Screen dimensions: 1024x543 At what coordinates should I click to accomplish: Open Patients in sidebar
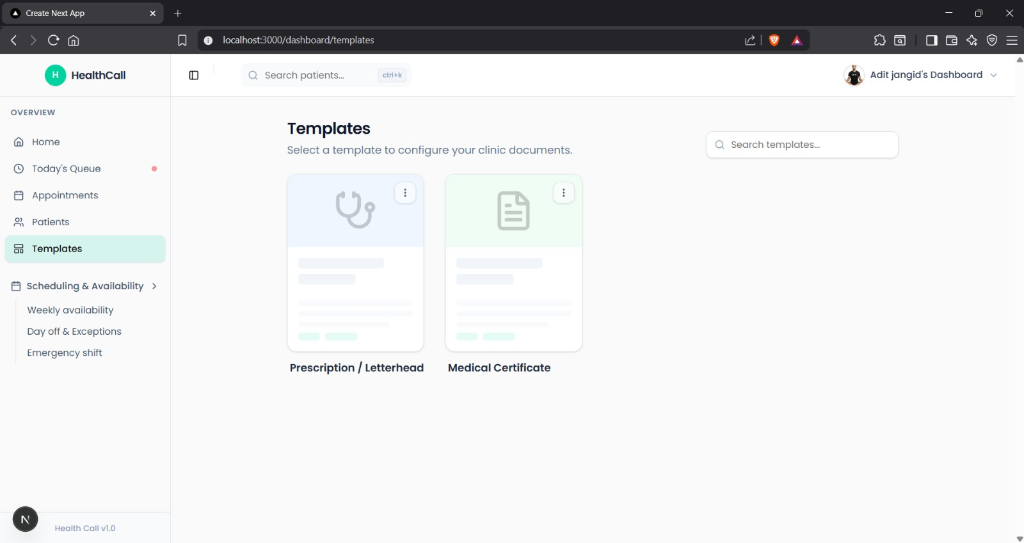[85, 222]
